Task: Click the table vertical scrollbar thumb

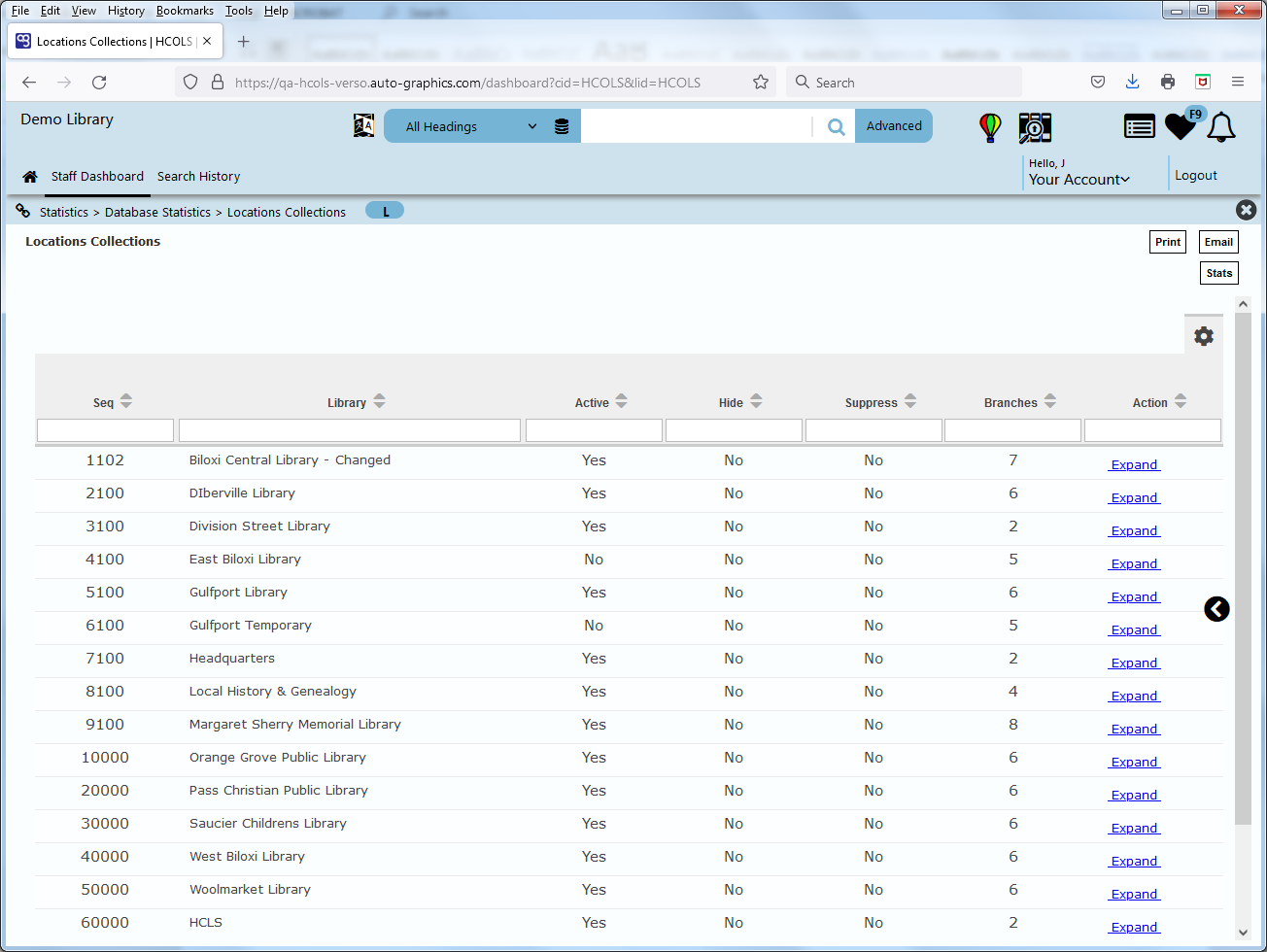Action: click(x=1243, y=570)
